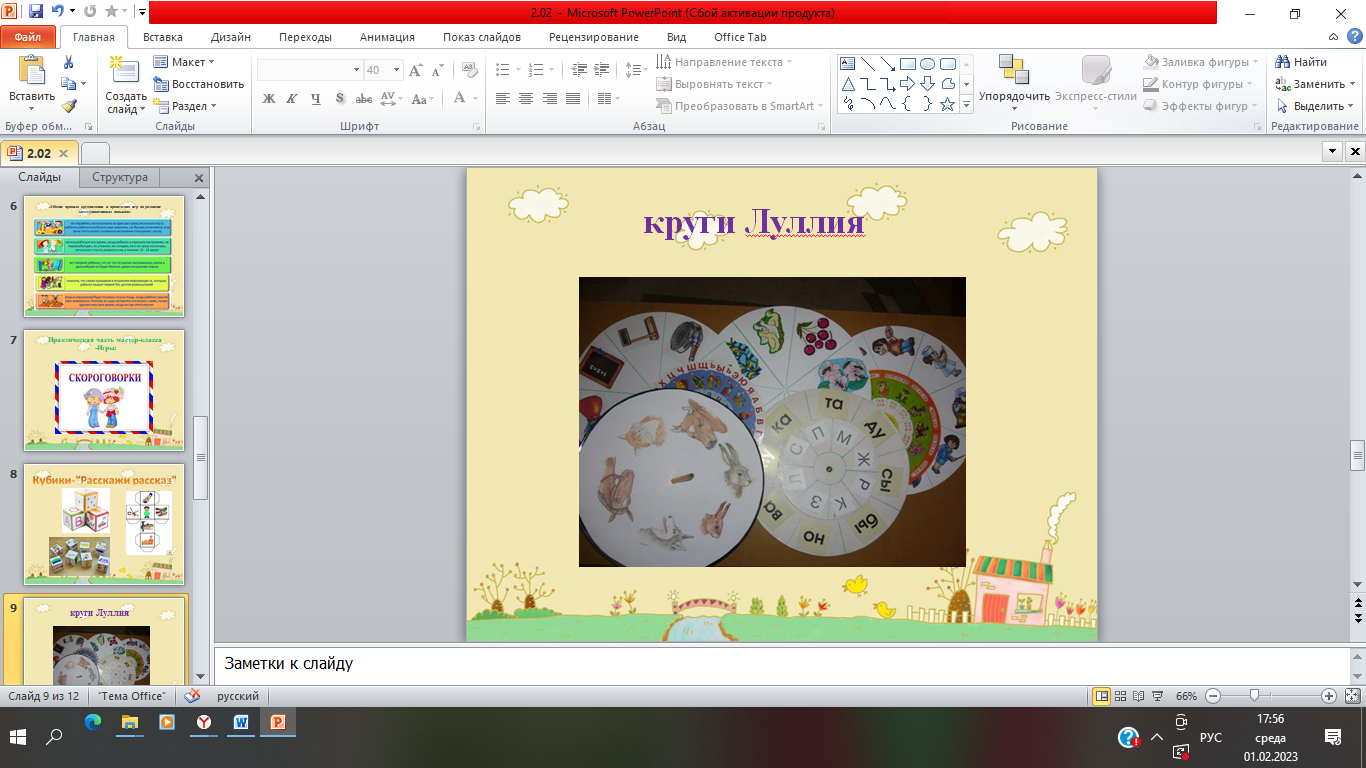Viewport: 1366px width, 768px height.
Task: Click the spell check icon in the status bar
Action: click(192, 696)
